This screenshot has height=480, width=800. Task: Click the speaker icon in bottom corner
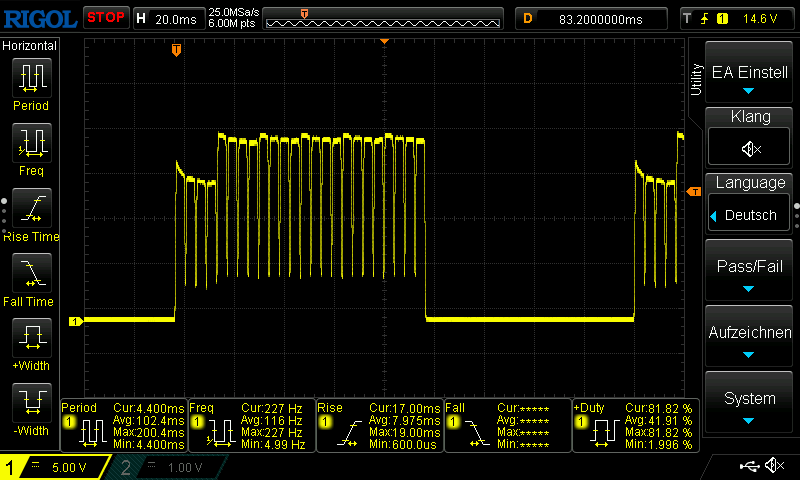(774, 466)
